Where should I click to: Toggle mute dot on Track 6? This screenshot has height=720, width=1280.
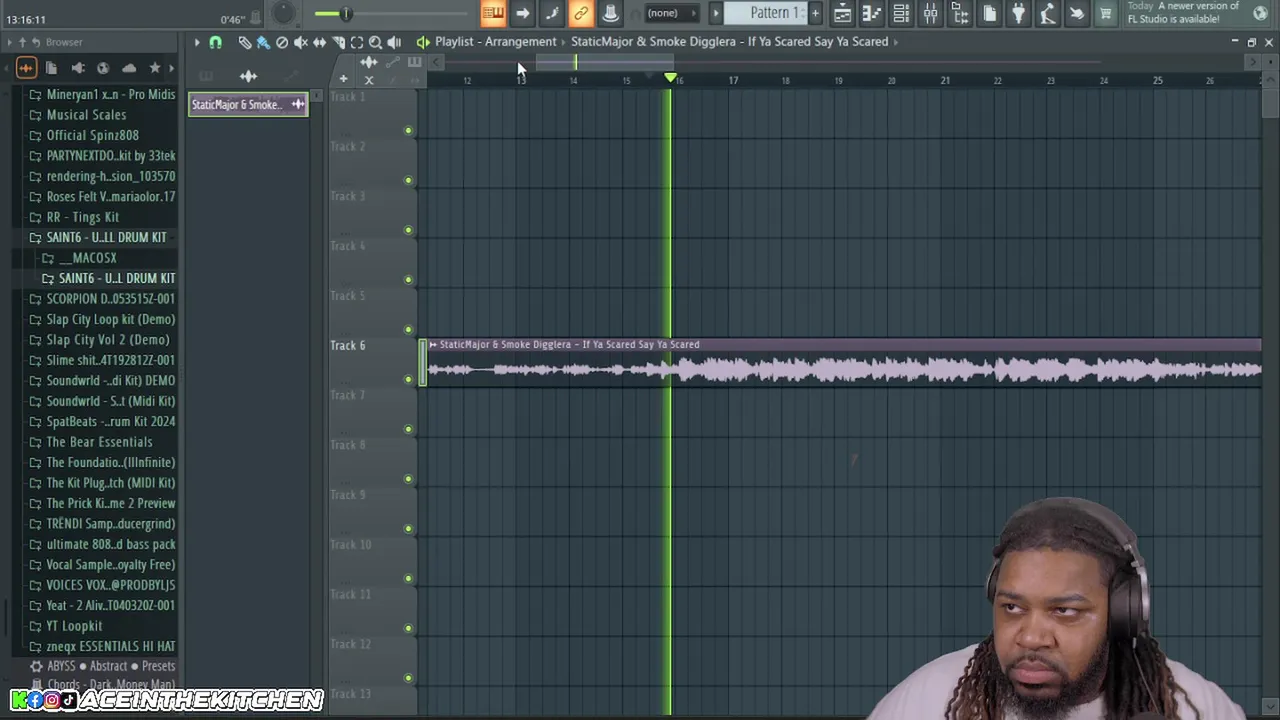[408, 379]
